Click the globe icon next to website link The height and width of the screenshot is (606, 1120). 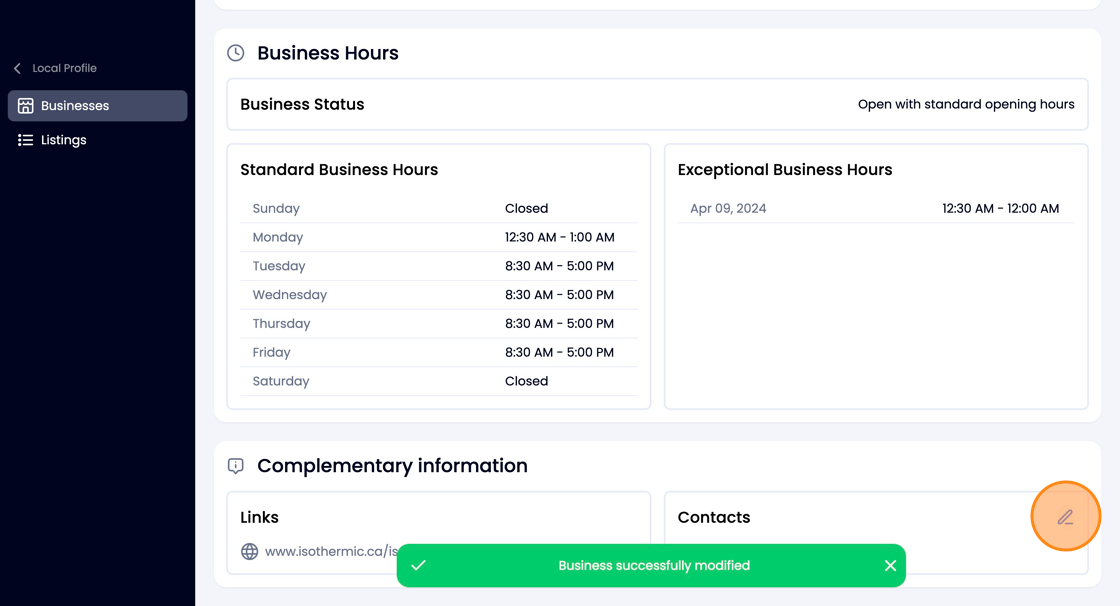(x=249, y=552)
